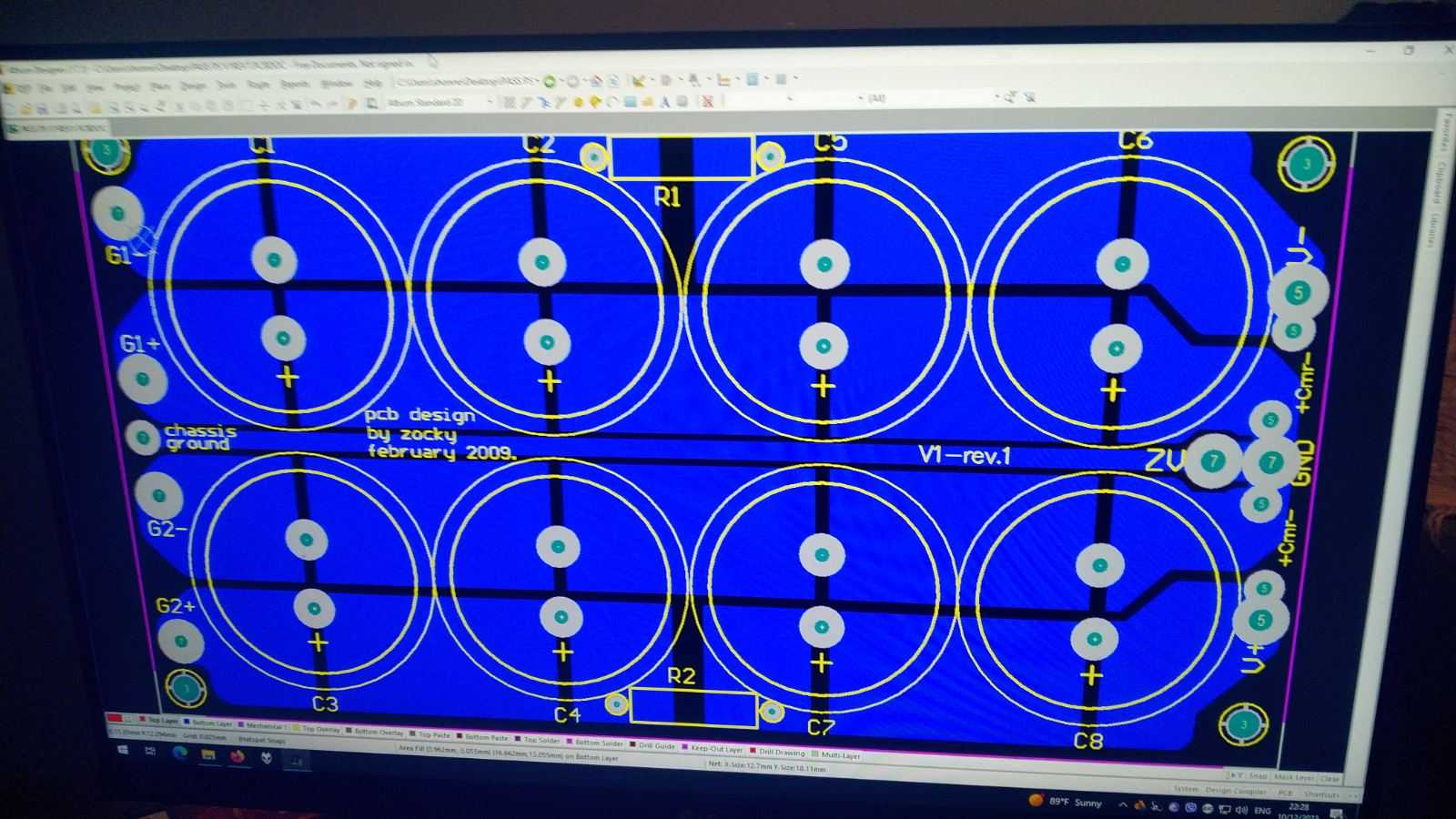Click the Clear button

click(x=1330, y=778)
